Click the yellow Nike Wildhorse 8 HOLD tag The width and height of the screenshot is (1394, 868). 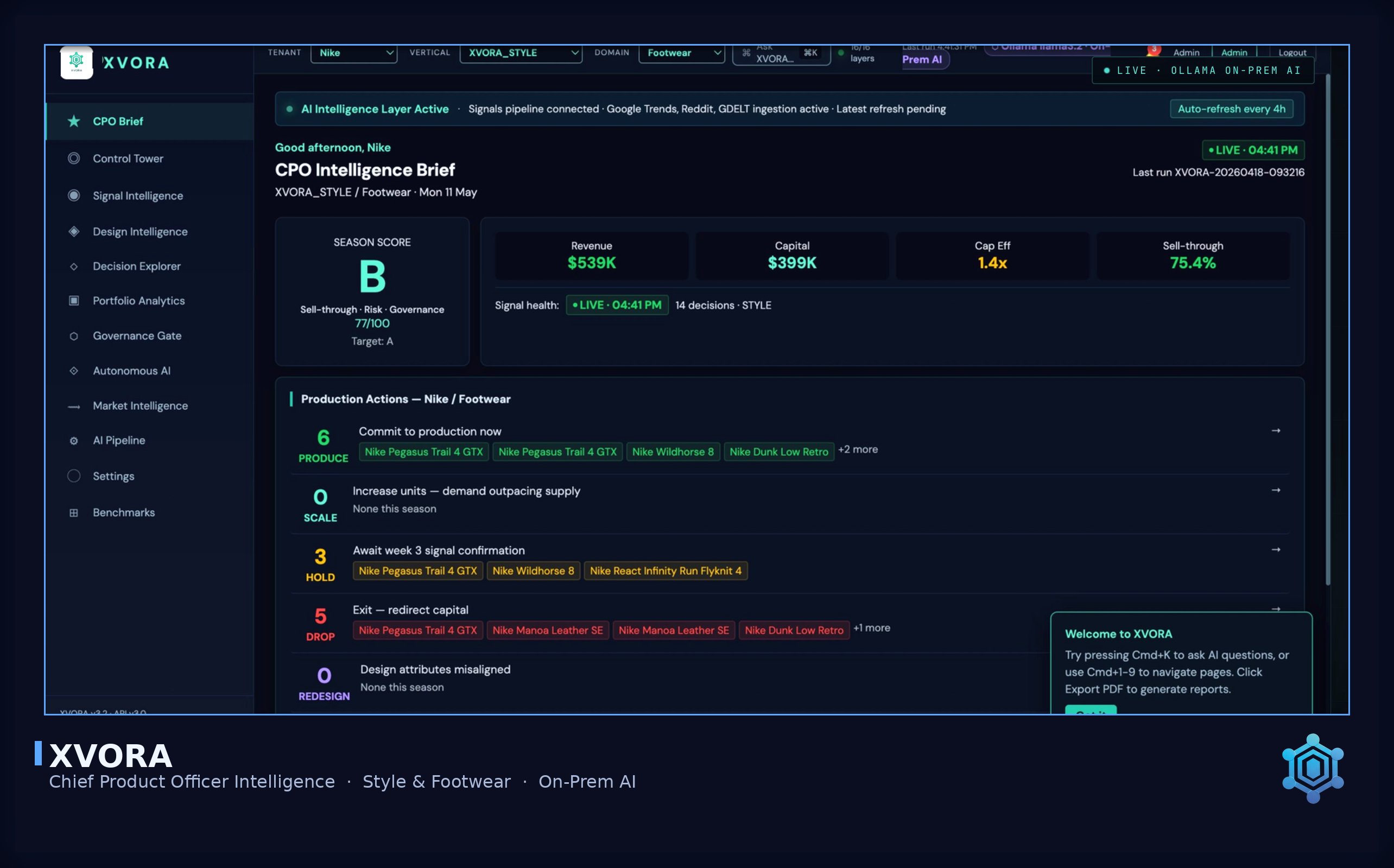click(x=533, y=571)
